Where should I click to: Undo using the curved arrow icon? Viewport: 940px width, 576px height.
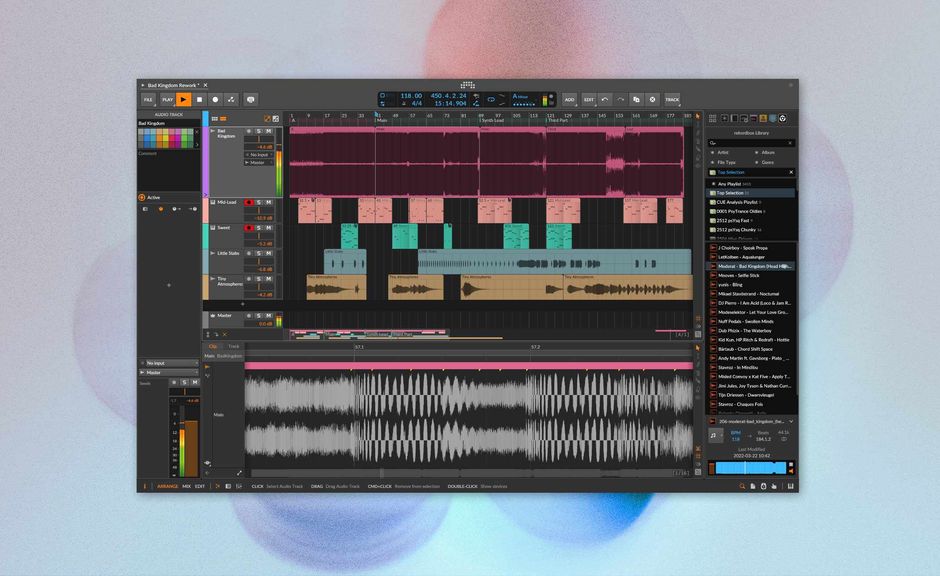pyautogui.click(x=605, y=99)
